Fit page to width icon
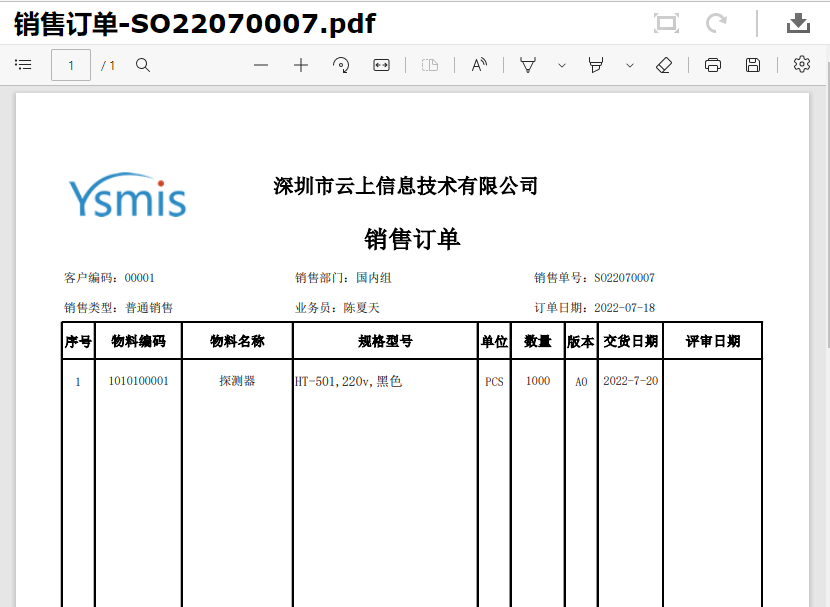The image size is (830, 607). click(x=381, y=65)
